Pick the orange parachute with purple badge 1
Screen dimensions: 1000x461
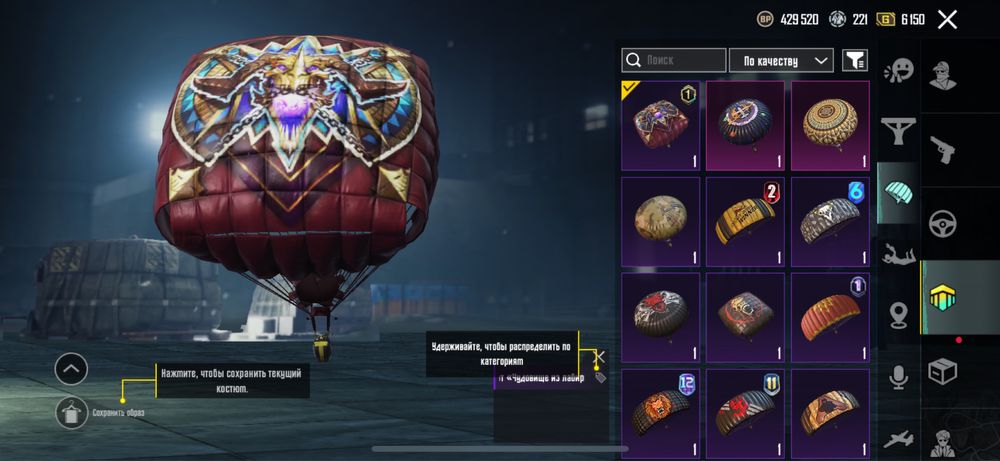coord(830,318)
